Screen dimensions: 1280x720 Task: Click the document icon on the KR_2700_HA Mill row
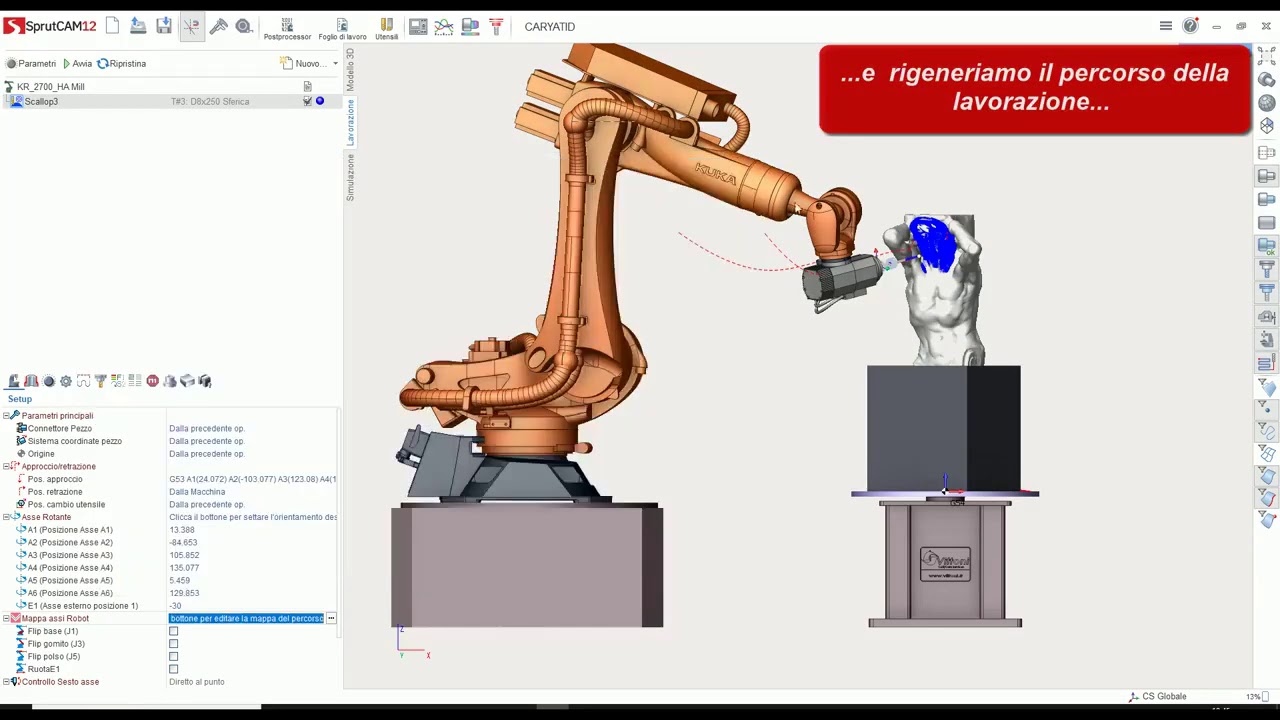(x=307, y=87)
